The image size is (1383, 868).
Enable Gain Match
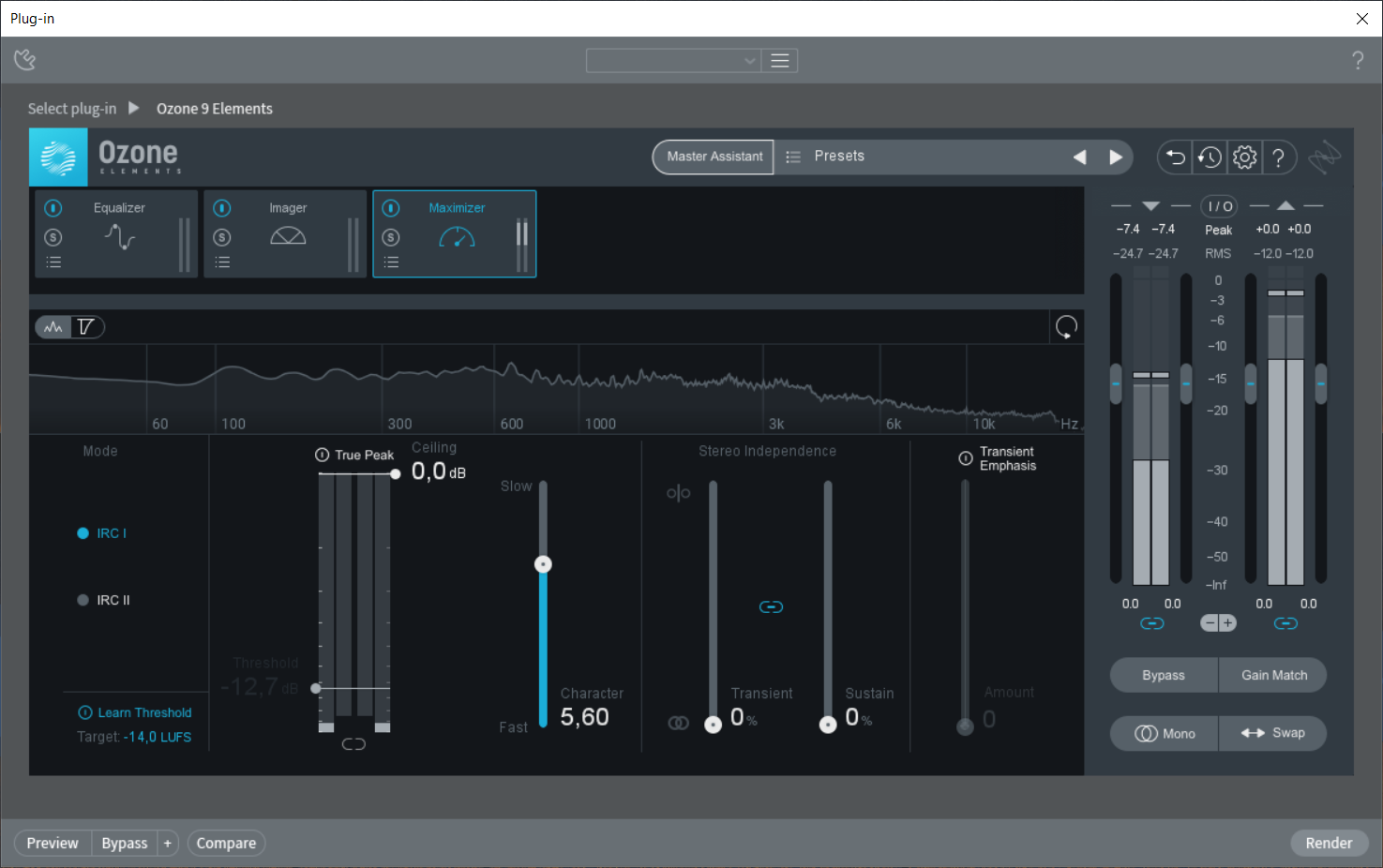click(x=1273, y=675)
